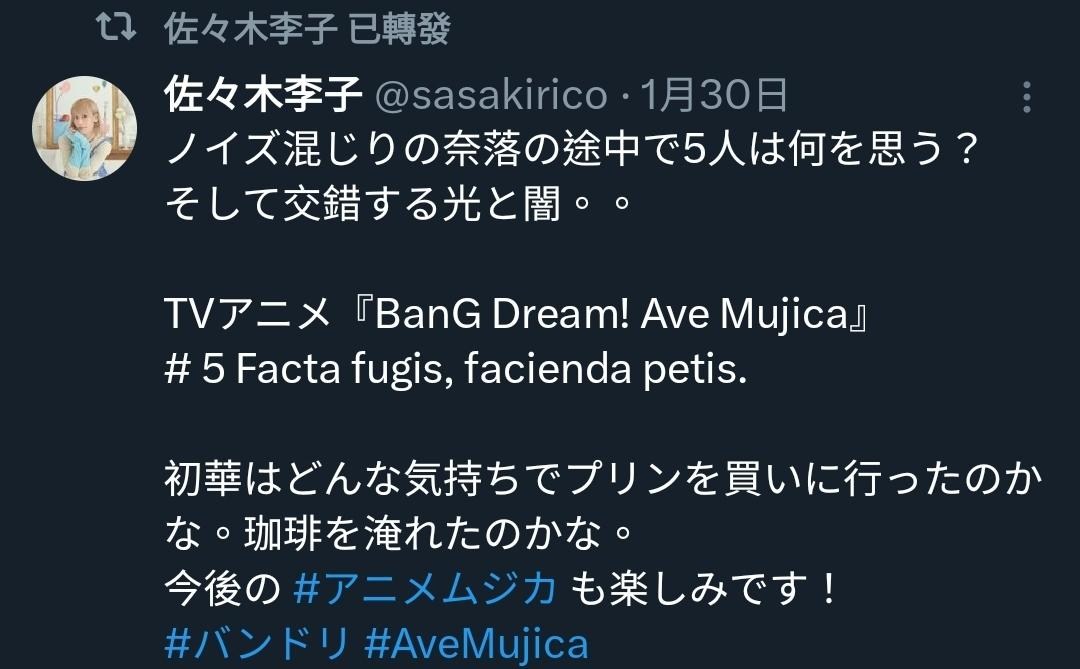Visit the @sasakirico handle
1080x669 pixels.
[x=491, y=95]
